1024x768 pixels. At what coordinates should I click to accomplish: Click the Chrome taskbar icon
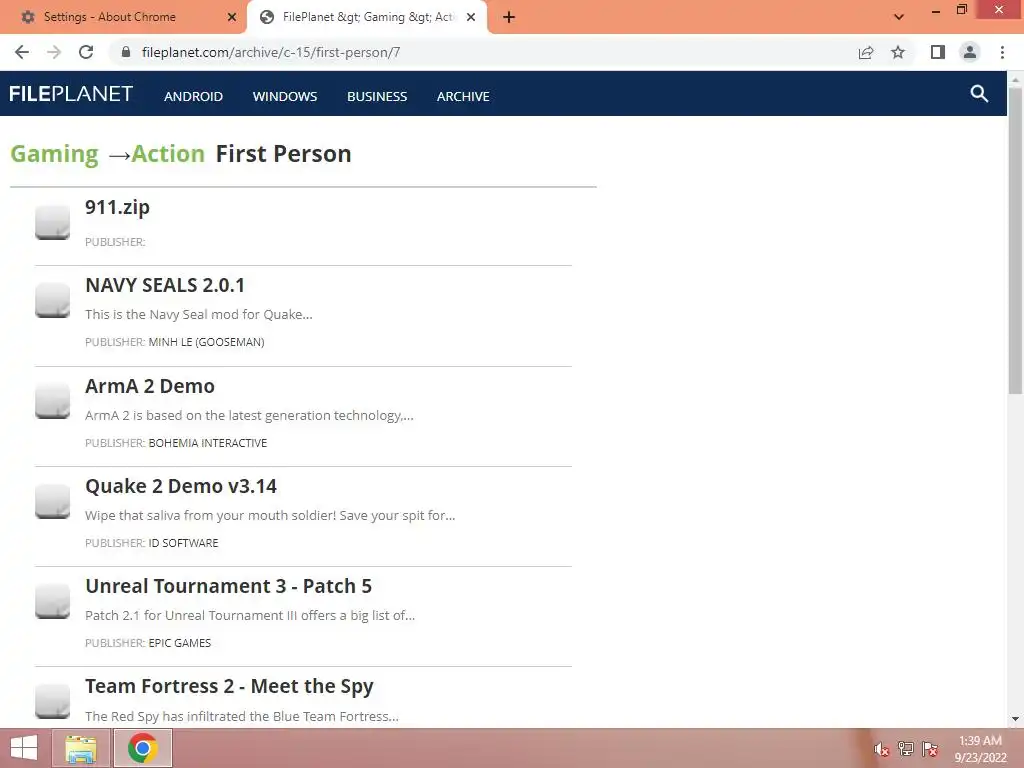[143, 748]
